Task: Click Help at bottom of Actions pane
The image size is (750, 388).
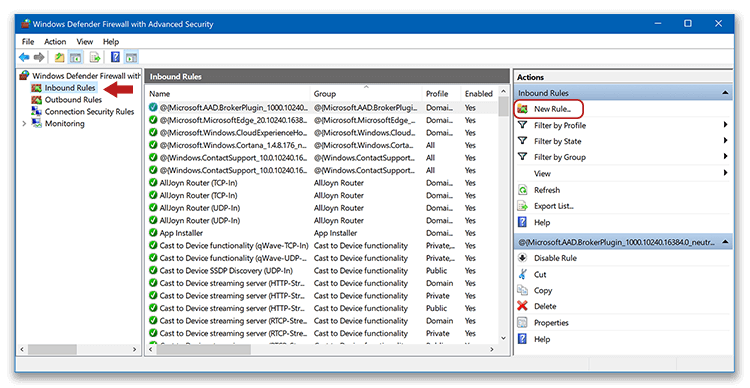Action: click(542, 339)
